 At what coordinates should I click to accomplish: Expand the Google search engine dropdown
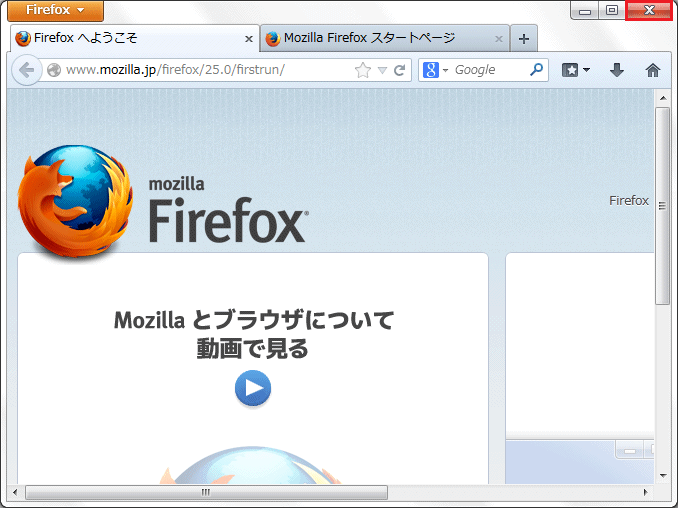point(435,70)
